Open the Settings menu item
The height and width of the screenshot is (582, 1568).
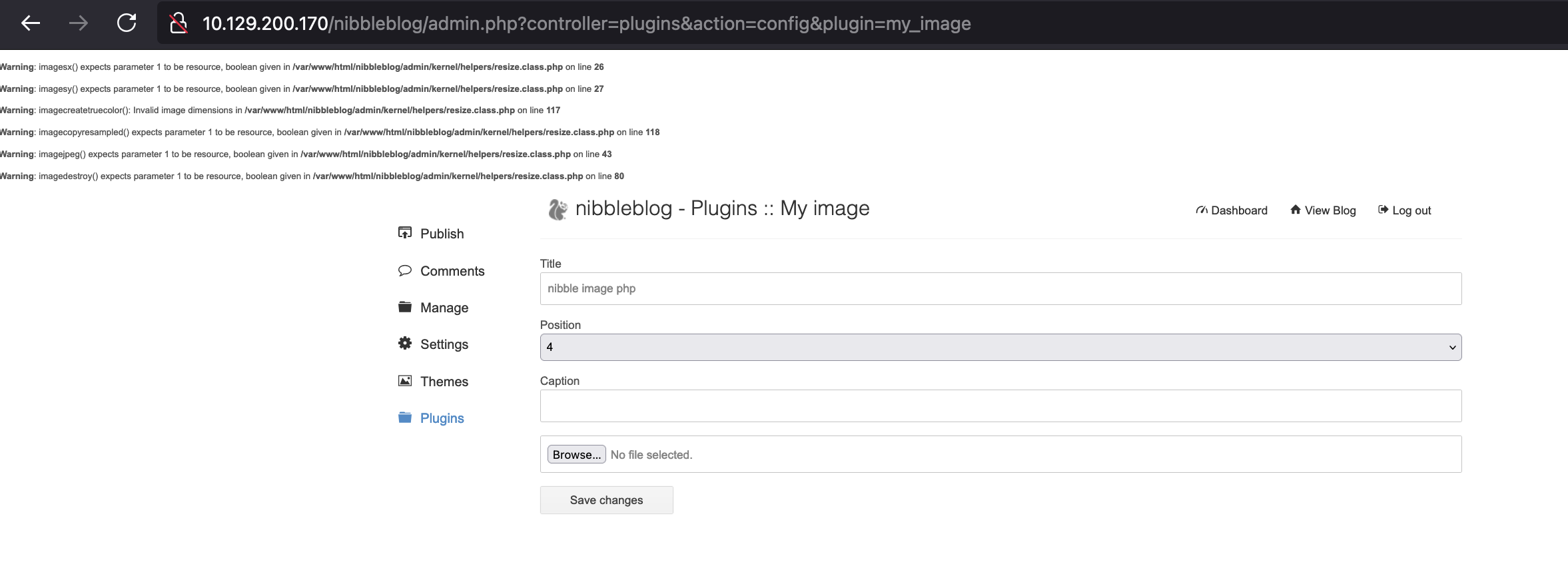[444, 344]
